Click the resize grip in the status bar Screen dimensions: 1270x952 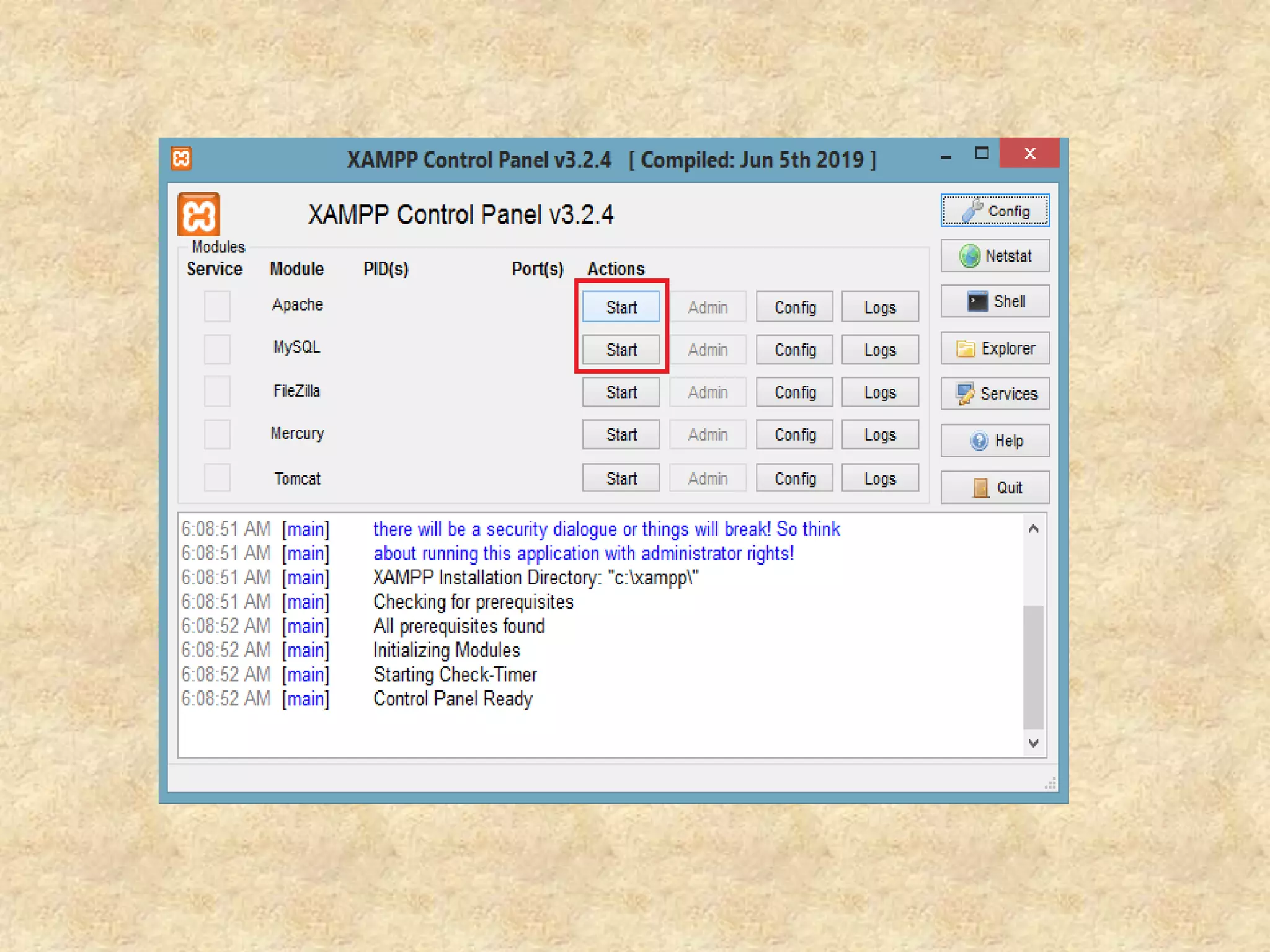(1050, 784)
